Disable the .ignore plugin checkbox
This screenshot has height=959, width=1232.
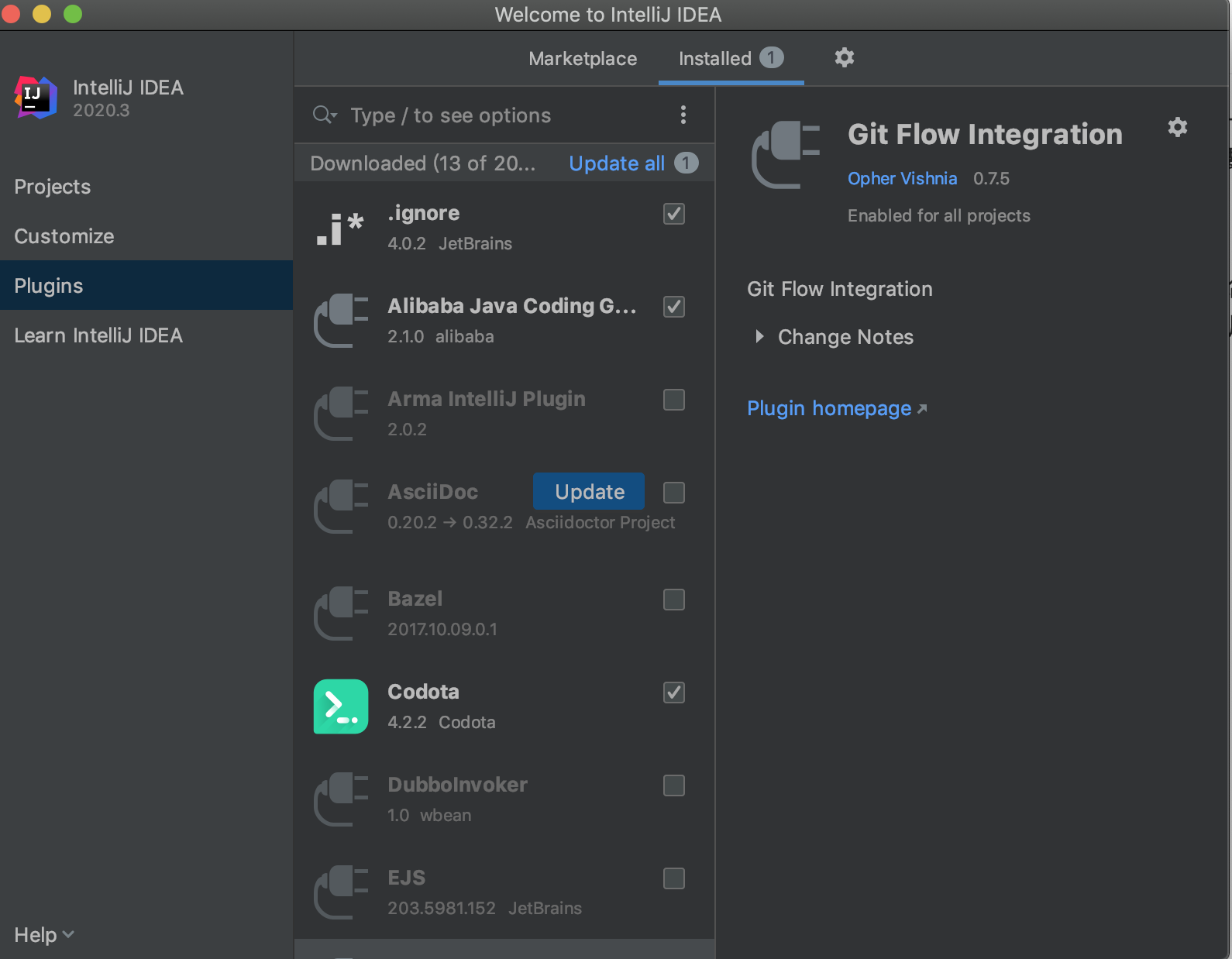(674, 214)
